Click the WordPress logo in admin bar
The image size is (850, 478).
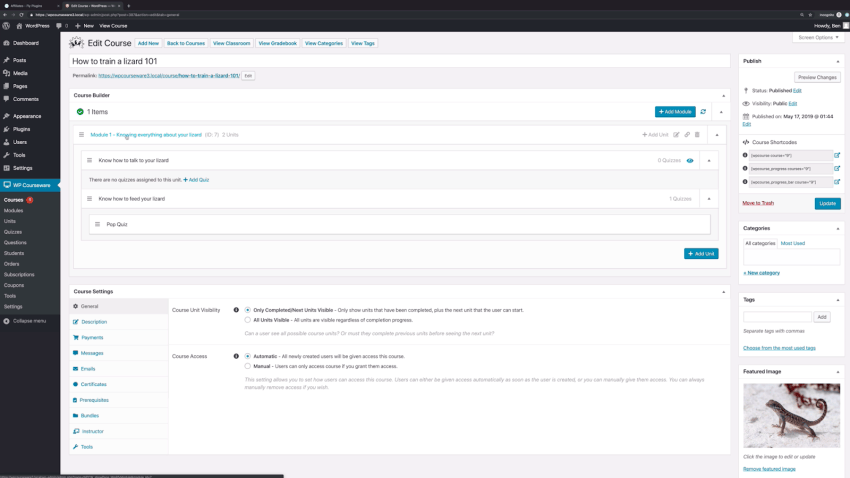tap(6, 26)
